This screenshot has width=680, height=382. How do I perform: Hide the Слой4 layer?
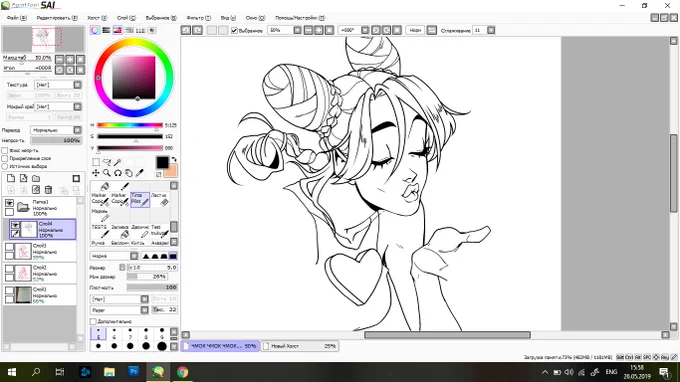[15, 225]
